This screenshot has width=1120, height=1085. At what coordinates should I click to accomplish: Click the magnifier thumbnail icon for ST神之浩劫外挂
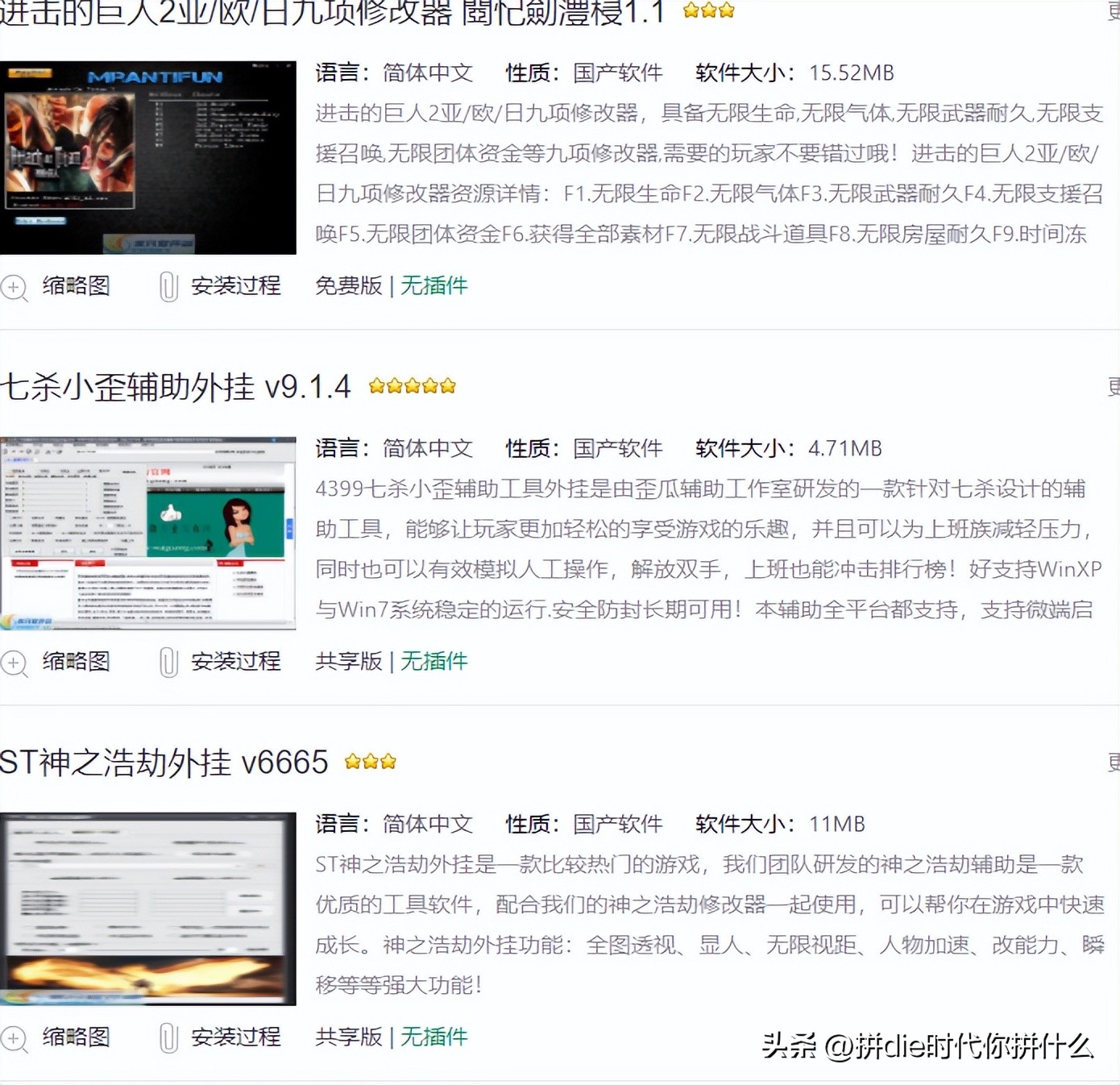14,1040
